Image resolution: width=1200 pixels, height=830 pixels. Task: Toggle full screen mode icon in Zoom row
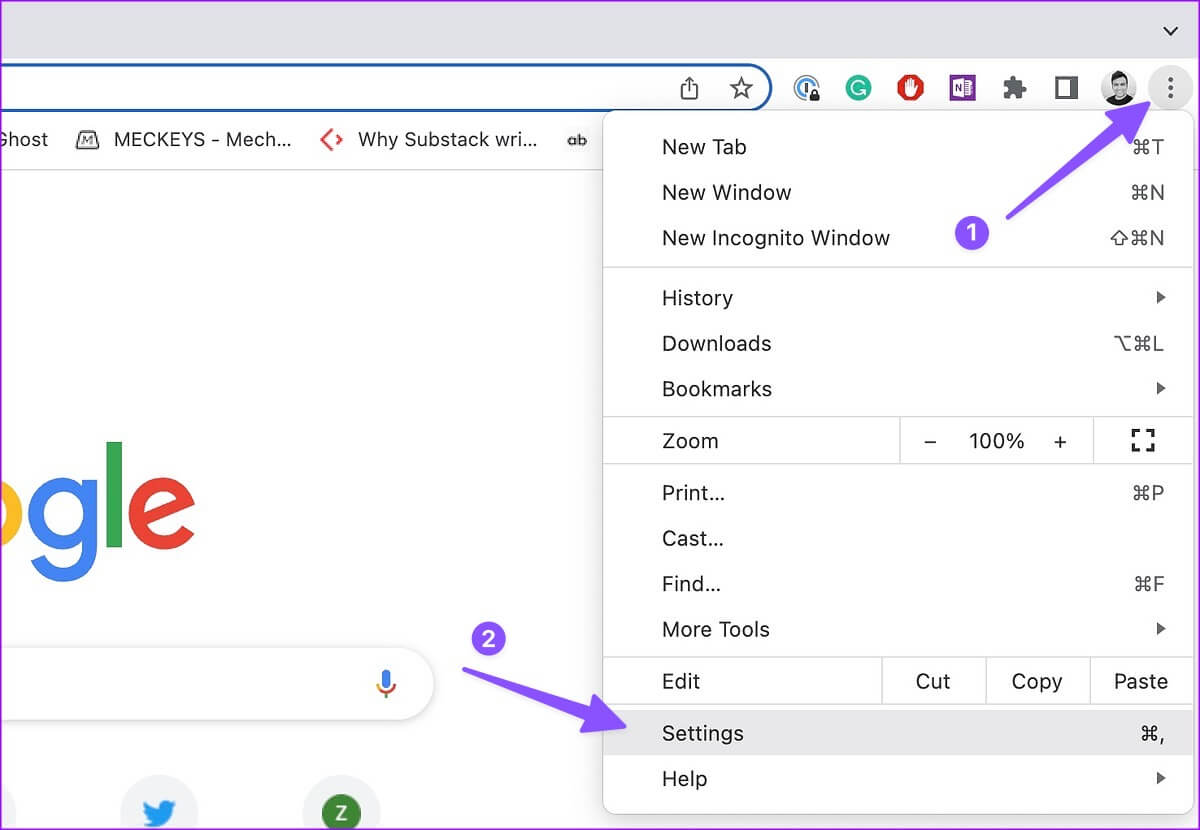1143,441
